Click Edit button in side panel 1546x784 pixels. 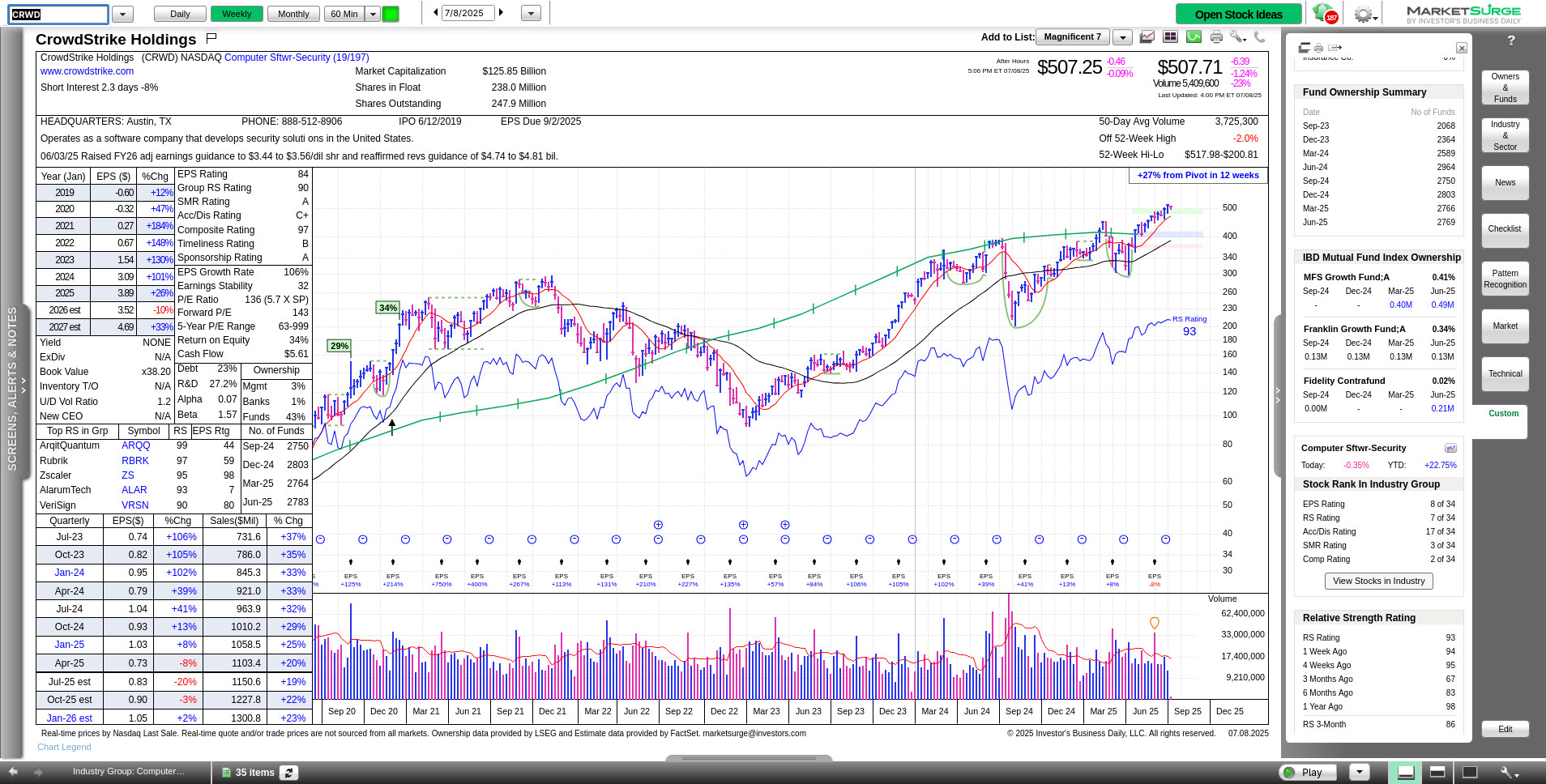click(1505, 729)
